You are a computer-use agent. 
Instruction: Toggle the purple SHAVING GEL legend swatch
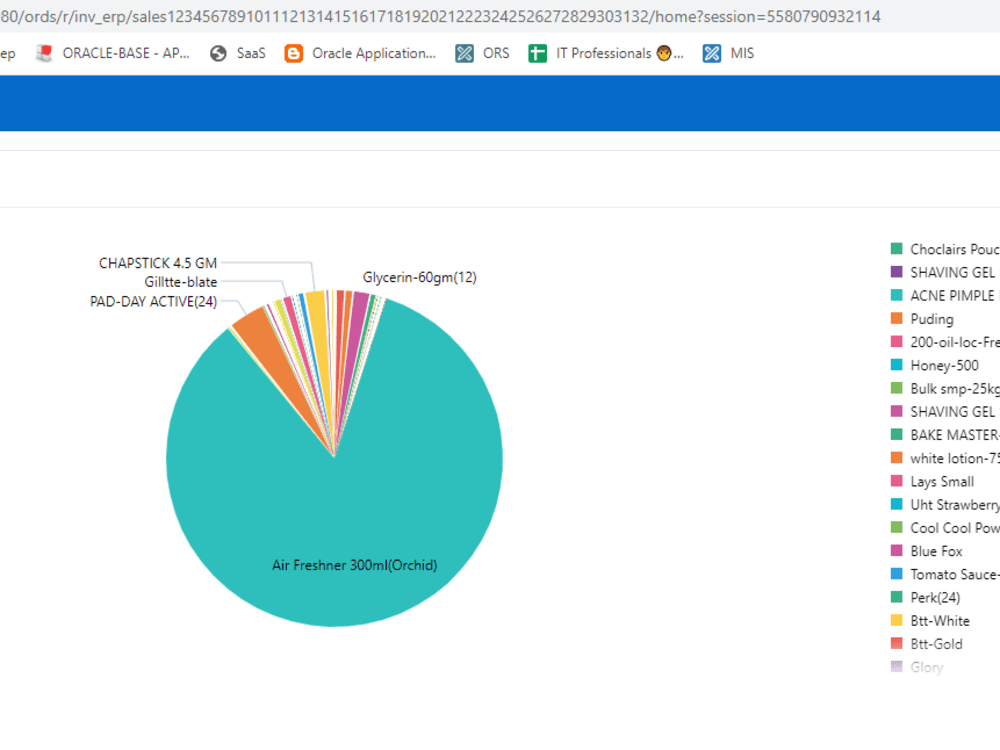tap(897, 272)
